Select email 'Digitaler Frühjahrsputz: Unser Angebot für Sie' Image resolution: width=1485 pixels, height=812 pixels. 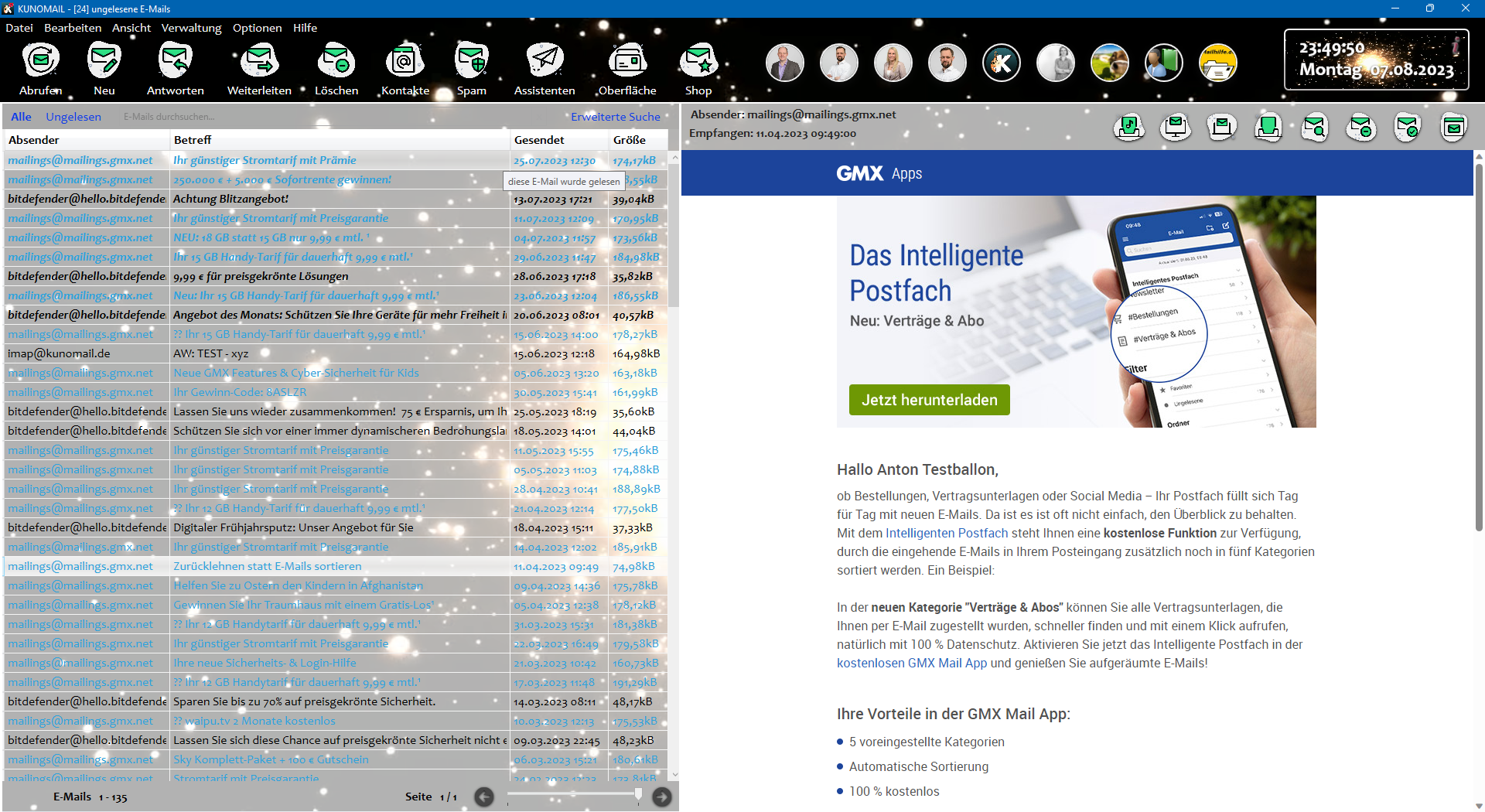pos(336,527)
